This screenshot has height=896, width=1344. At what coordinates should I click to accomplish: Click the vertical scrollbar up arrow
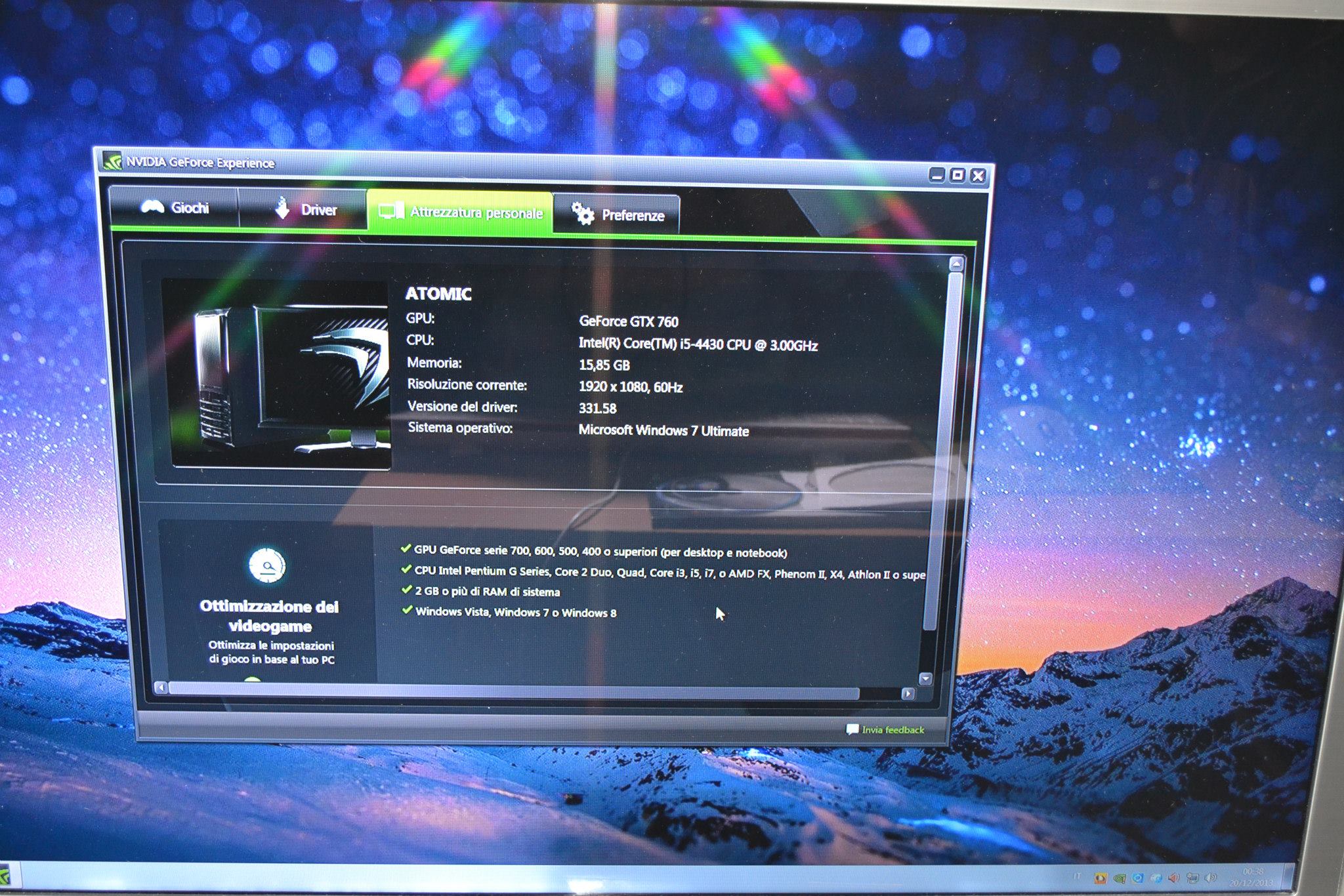coord(956,264)
